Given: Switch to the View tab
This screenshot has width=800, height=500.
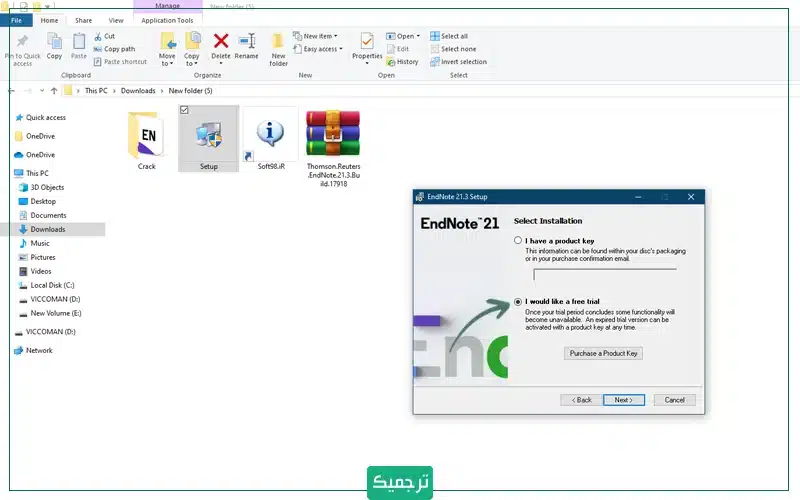Looking at the screenshot, I should [x=116, y=20].
